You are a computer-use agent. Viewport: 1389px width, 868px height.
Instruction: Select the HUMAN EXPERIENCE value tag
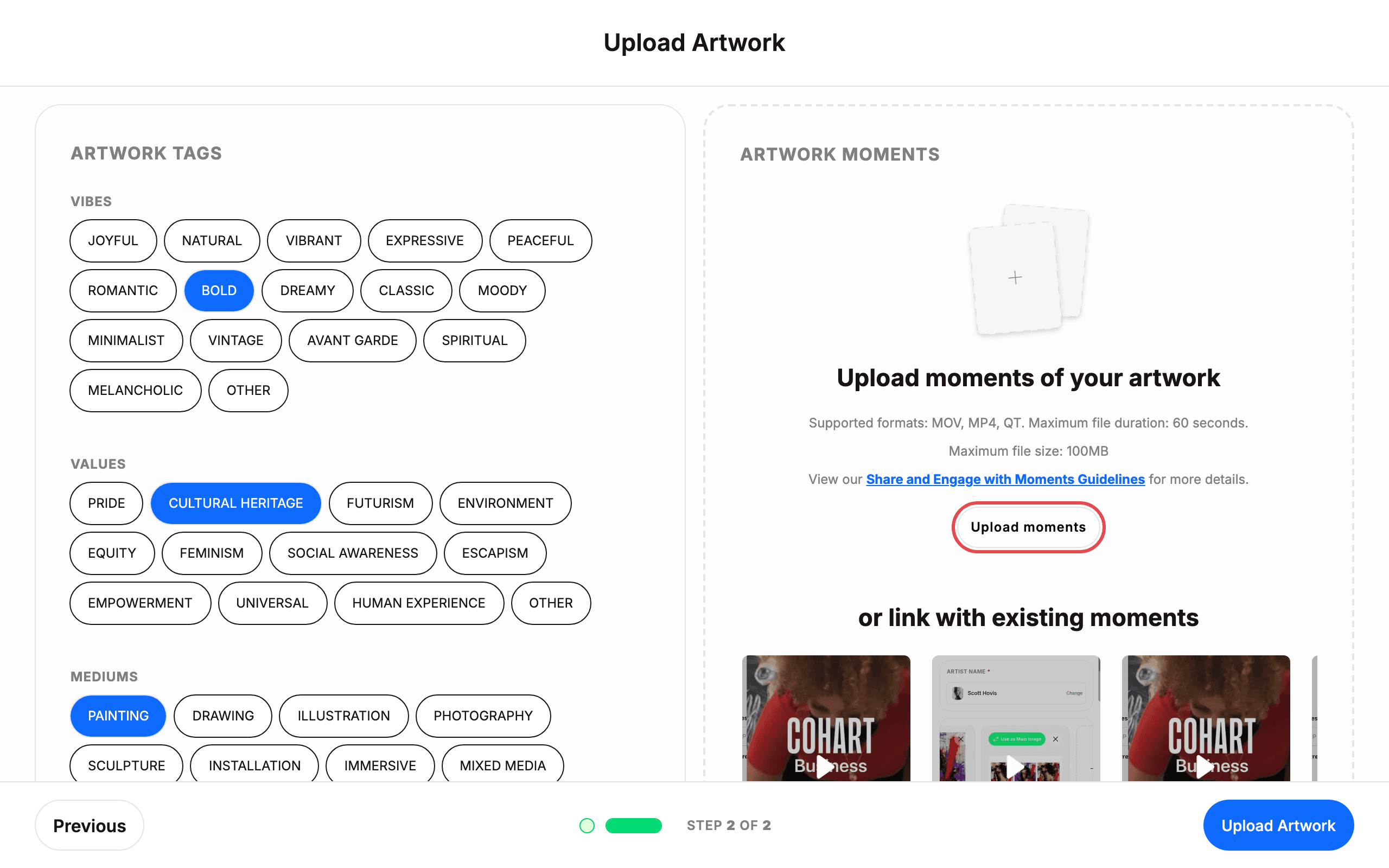(x=419, y=603)
